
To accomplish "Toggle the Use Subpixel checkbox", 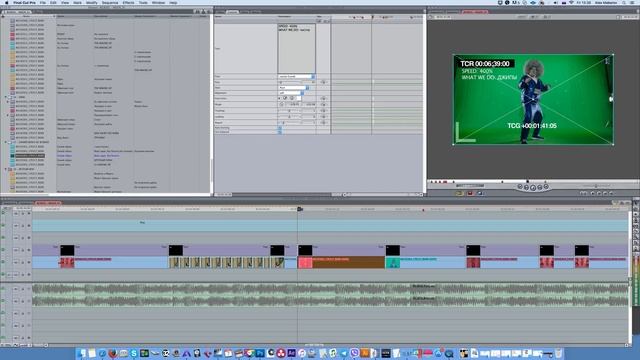I will point(280,132).
